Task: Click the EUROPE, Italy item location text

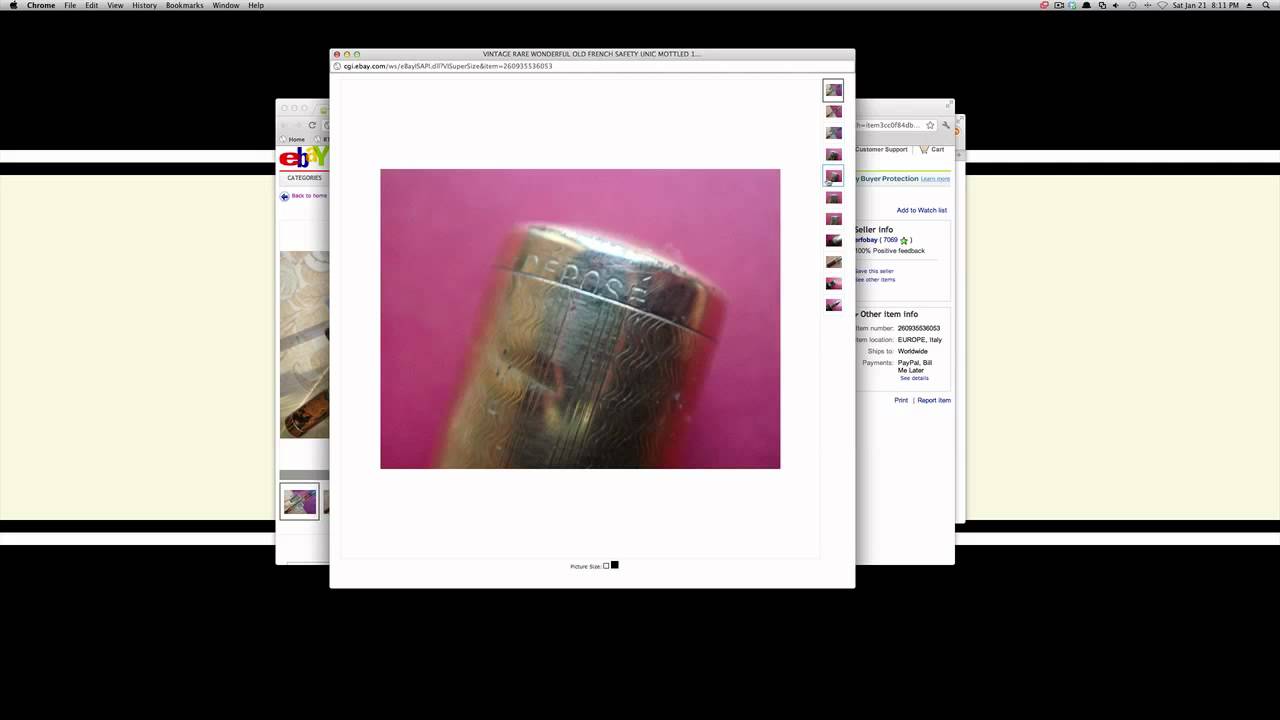Action: (920, 340)
